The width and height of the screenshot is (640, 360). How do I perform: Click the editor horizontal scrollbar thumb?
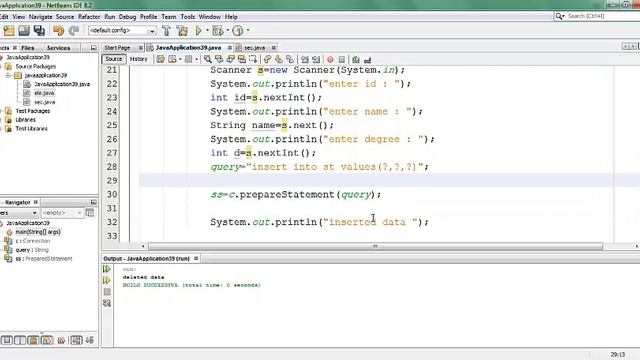375,246
